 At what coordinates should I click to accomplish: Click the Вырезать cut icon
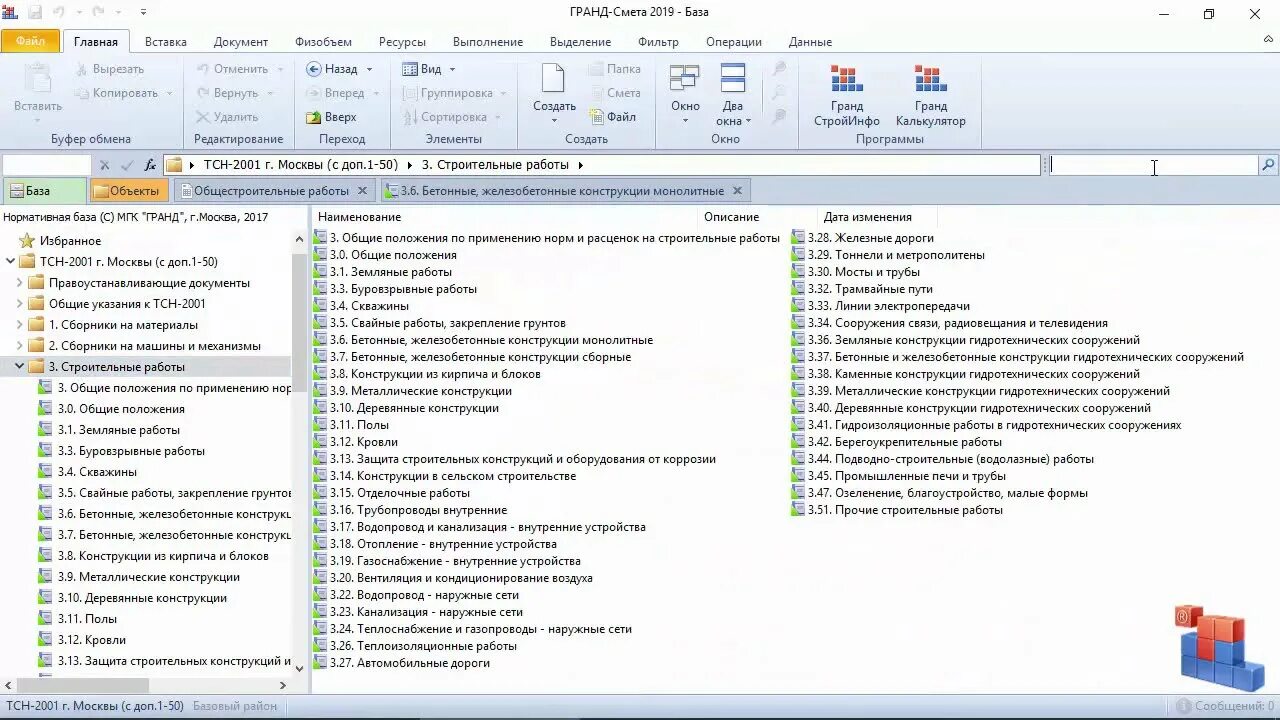pos(82,69)
